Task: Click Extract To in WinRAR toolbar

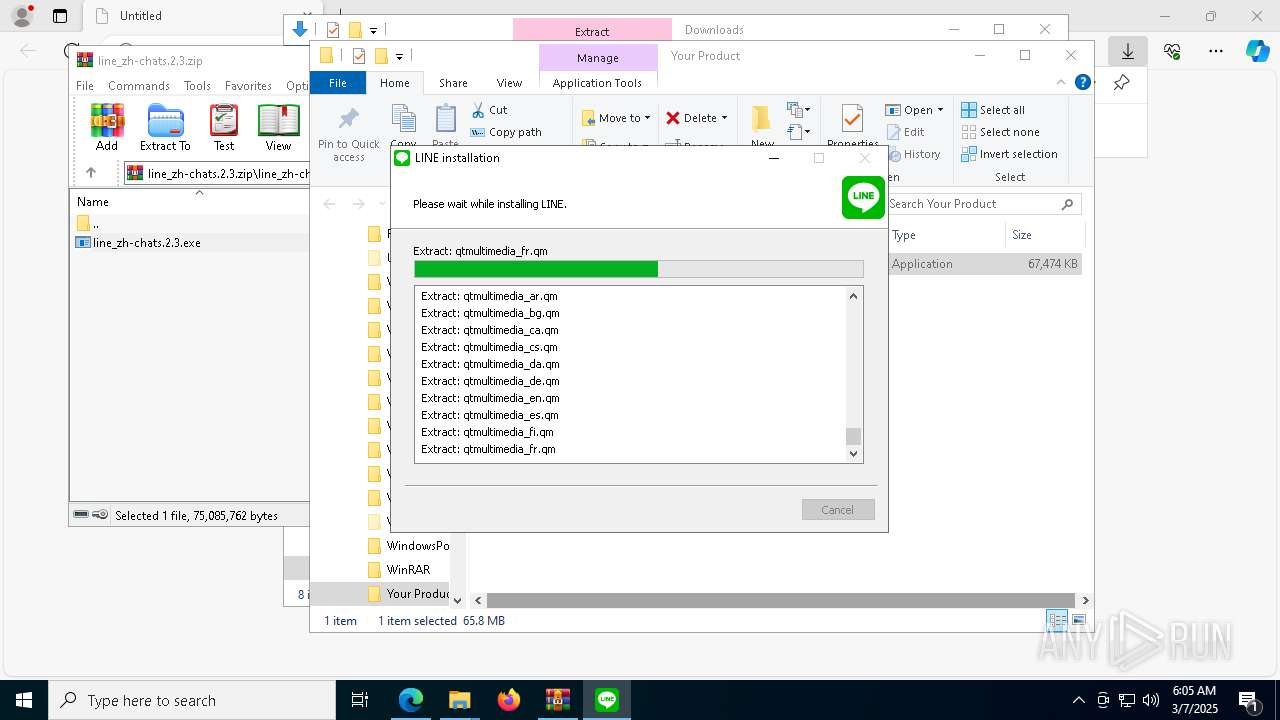Action: 165,127
